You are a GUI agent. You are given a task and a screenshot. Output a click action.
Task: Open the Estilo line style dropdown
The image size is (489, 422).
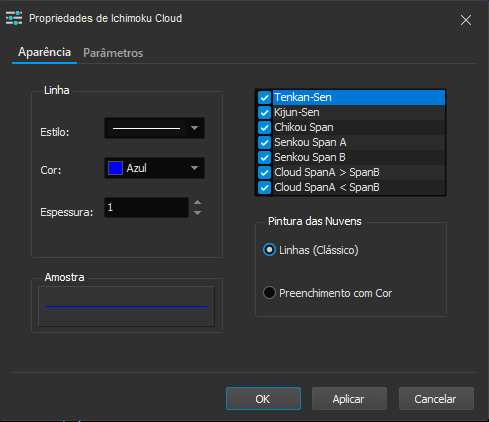coord(154,128)
